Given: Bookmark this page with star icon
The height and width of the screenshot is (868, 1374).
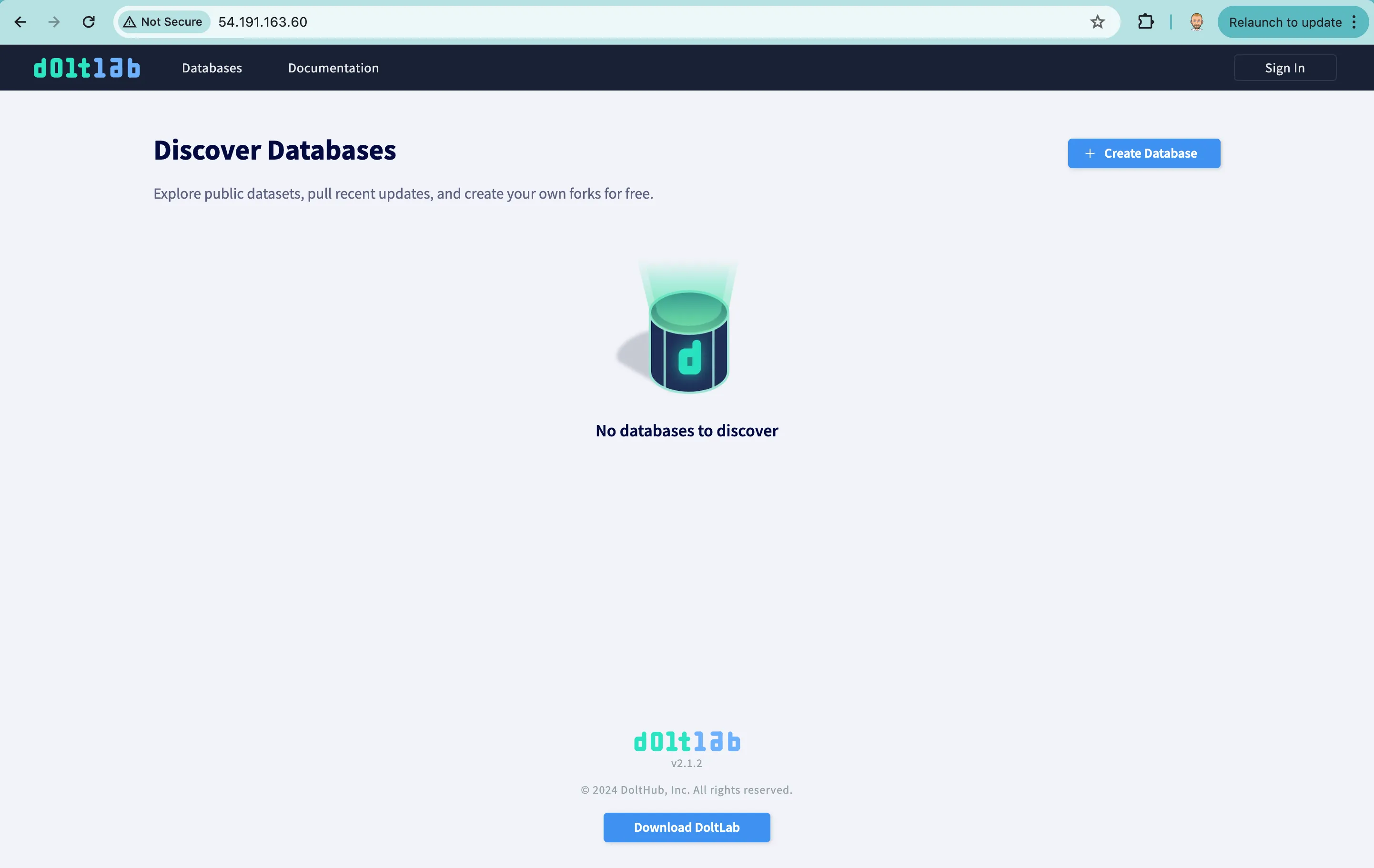Looking at the screenshot, I should point(1097,22).
